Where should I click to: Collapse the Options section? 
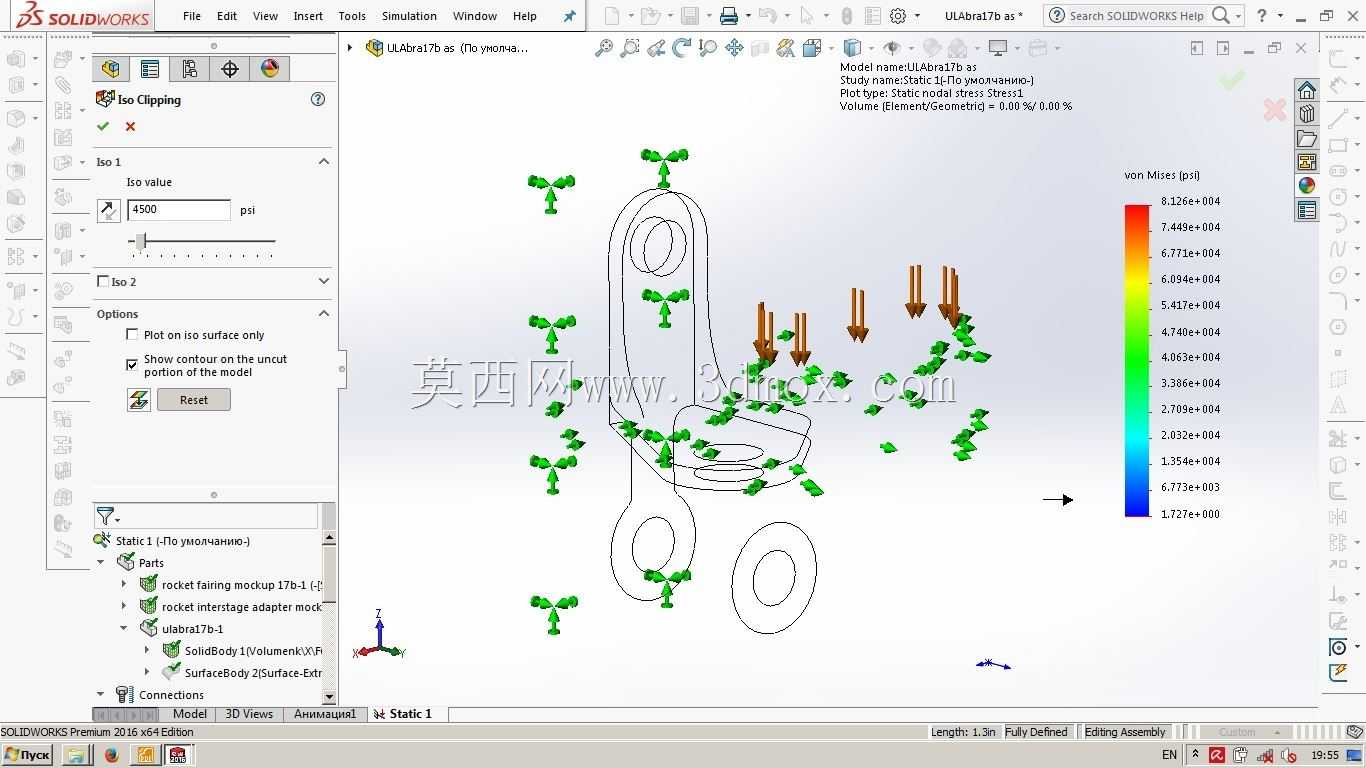(324, 313)
